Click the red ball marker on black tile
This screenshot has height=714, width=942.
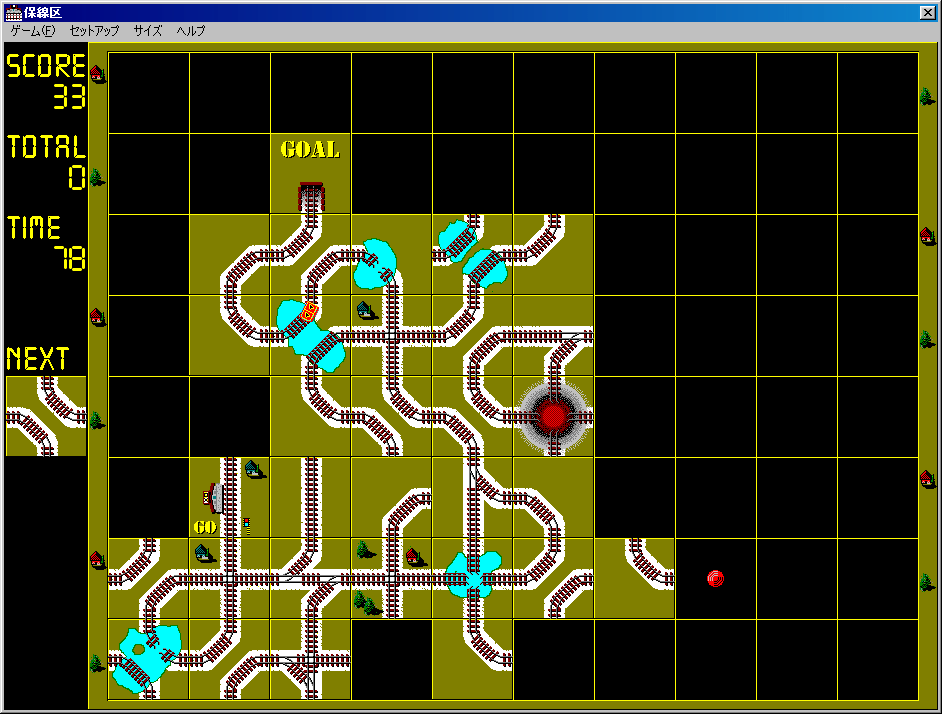[x=716, y=578]
